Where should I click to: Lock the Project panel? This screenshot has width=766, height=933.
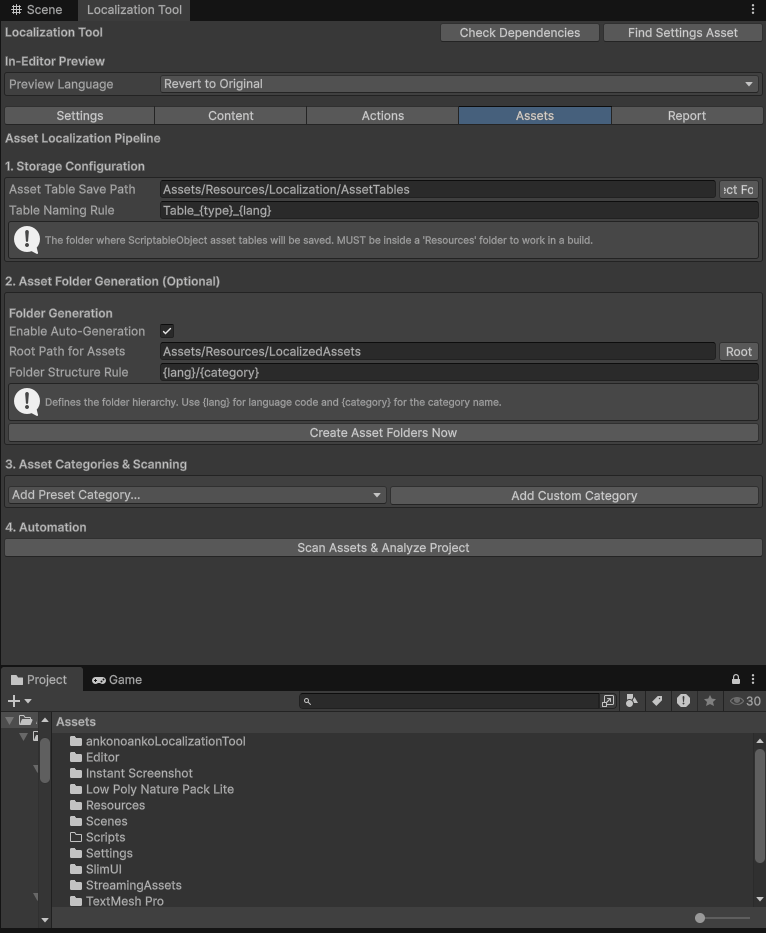[736, 679]
